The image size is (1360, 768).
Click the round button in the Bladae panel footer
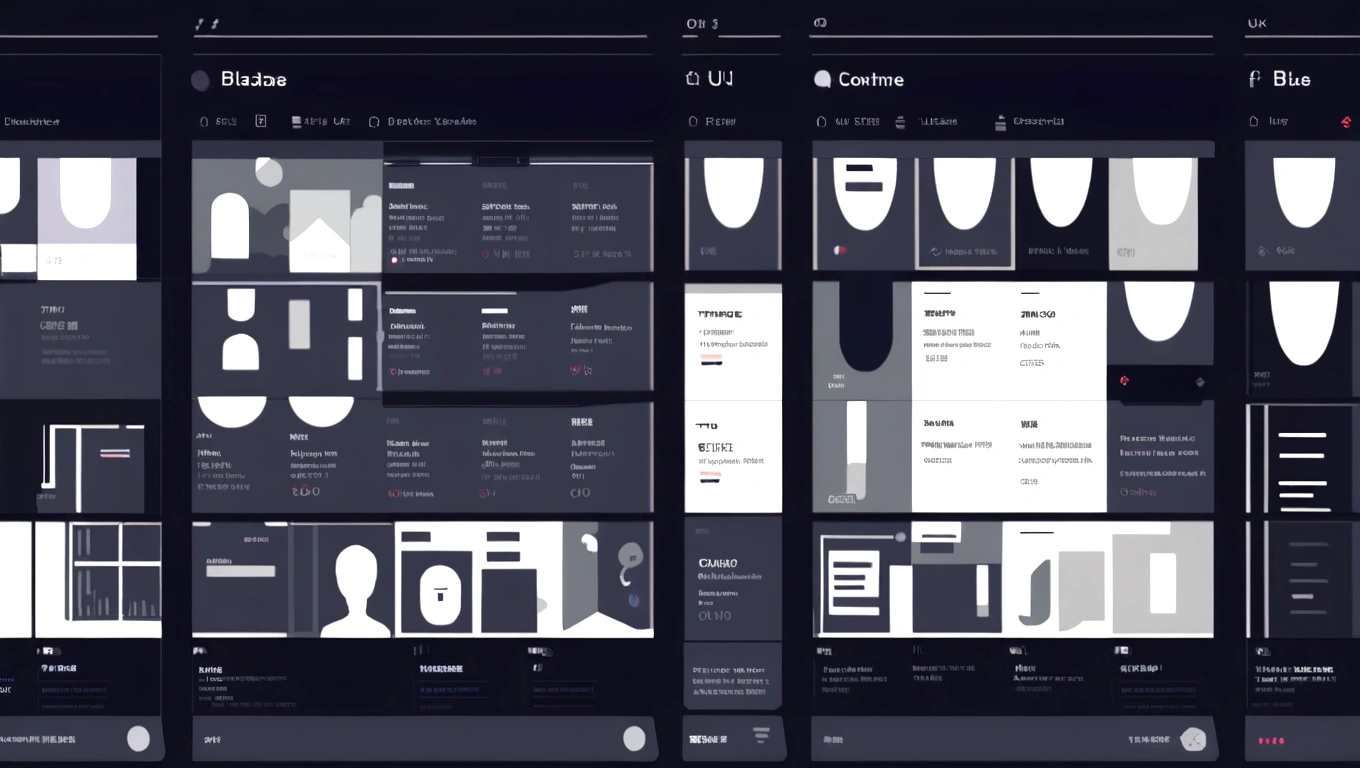634,739
